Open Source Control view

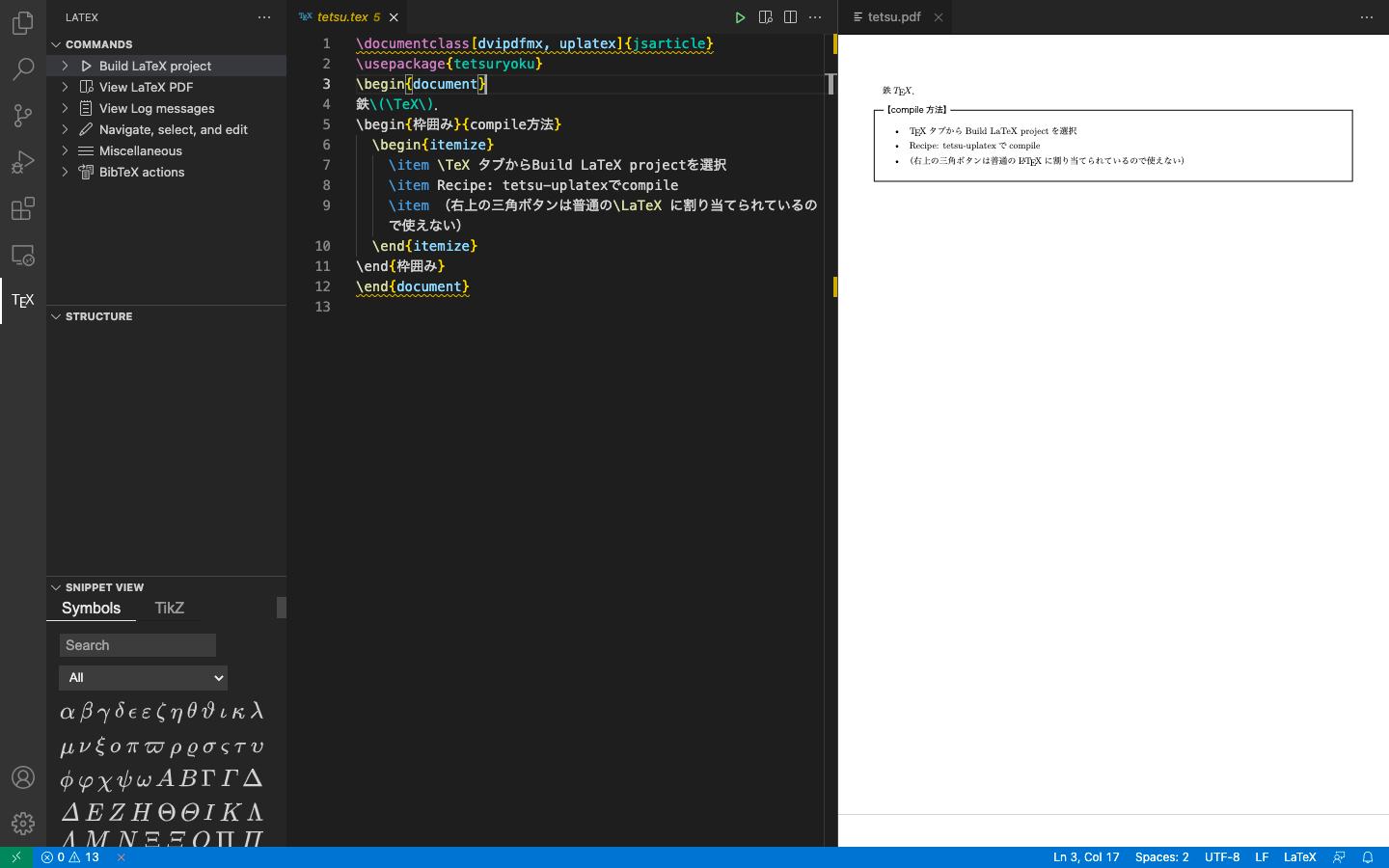point(23,116)
